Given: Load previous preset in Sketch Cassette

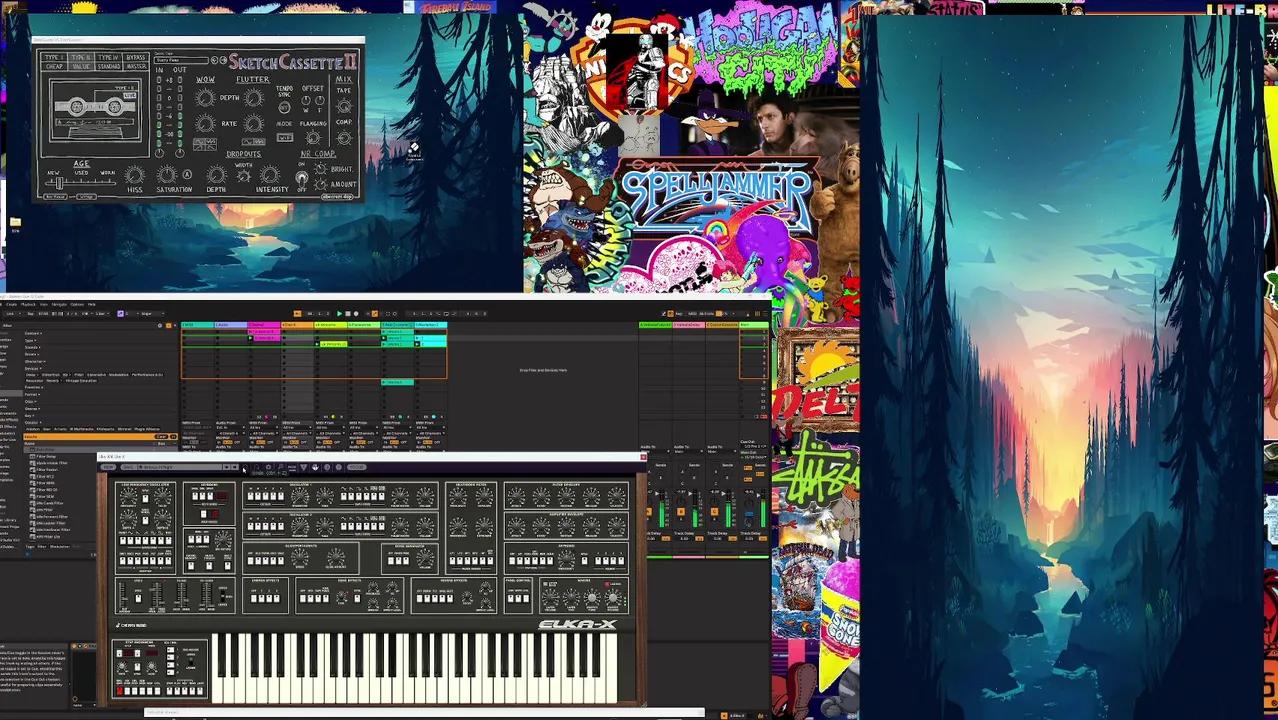Looking at the screenshot, I should pos(214,60).
